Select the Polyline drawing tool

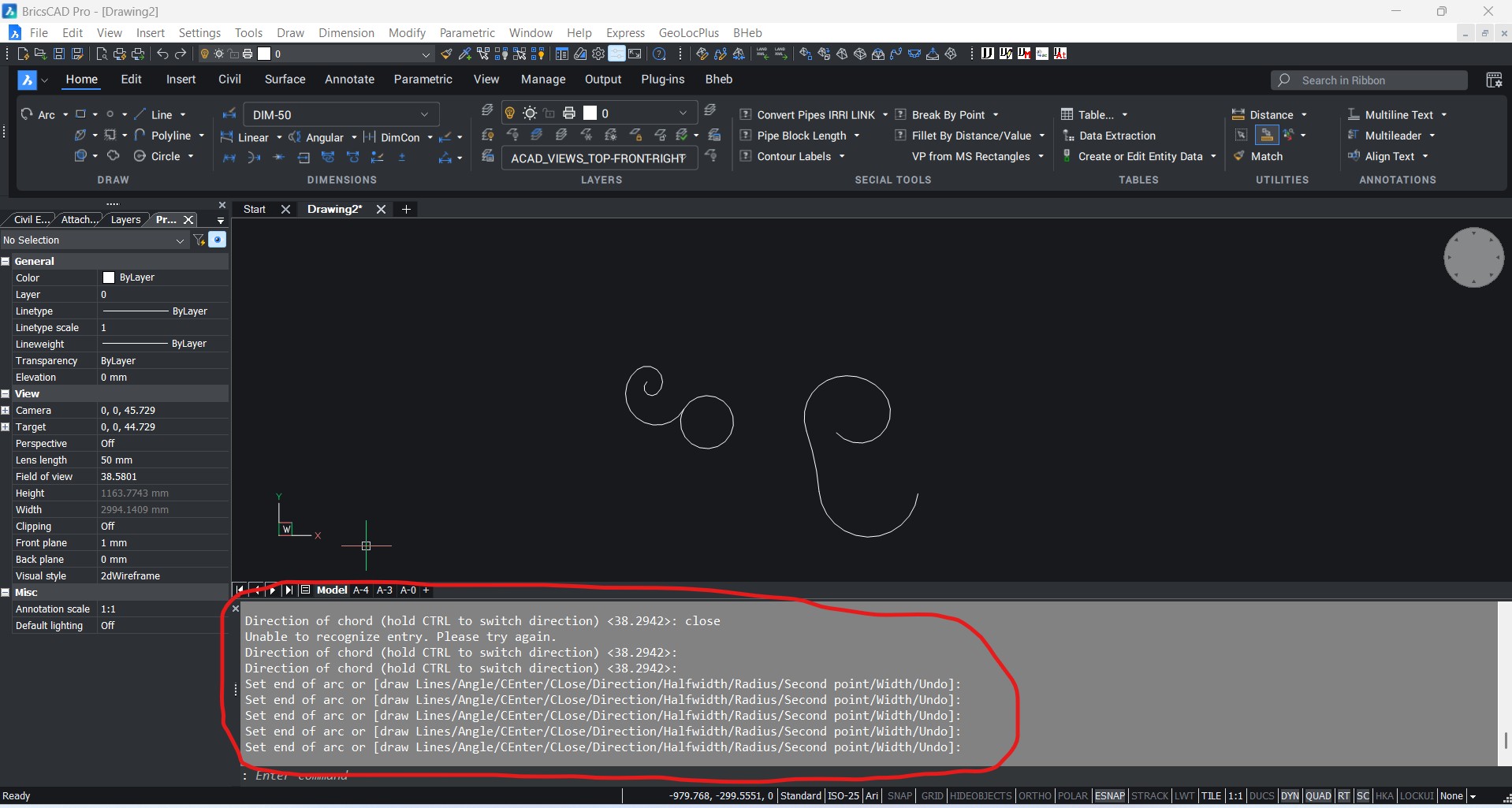click(x=169, y=136)
